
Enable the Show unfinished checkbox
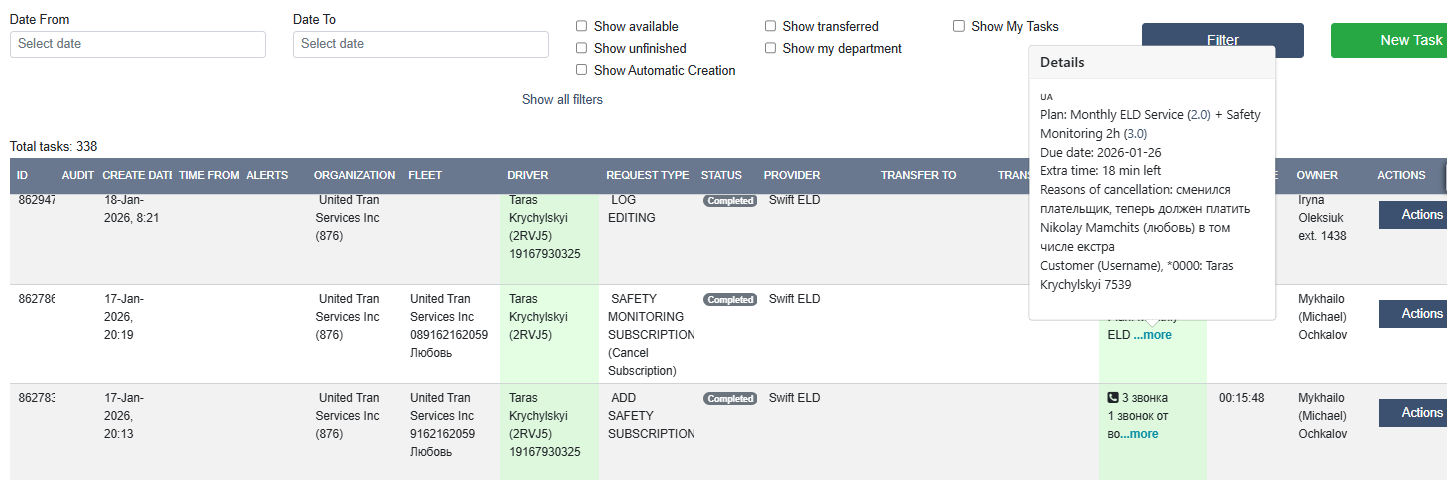click(582, 49)
